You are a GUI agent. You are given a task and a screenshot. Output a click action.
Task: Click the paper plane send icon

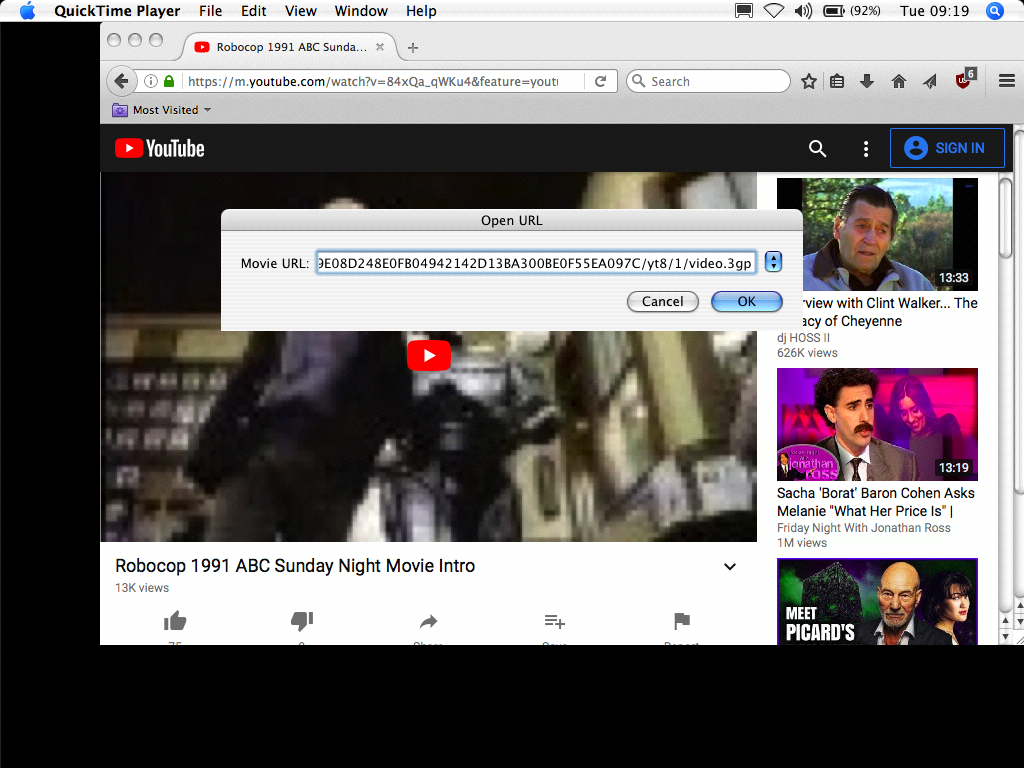(x=929, y=81)
